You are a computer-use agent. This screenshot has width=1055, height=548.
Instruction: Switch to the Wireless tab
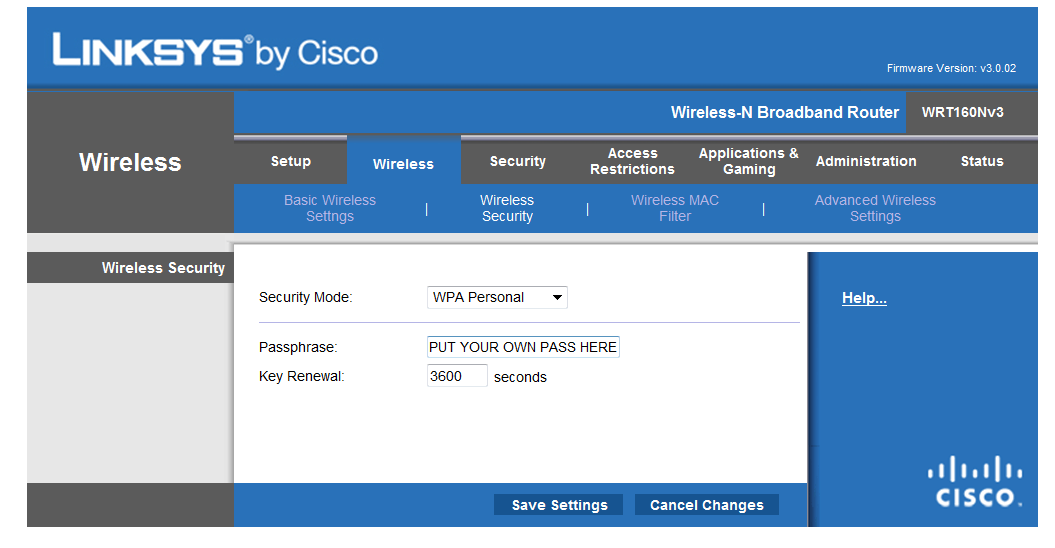coord(403,164)
